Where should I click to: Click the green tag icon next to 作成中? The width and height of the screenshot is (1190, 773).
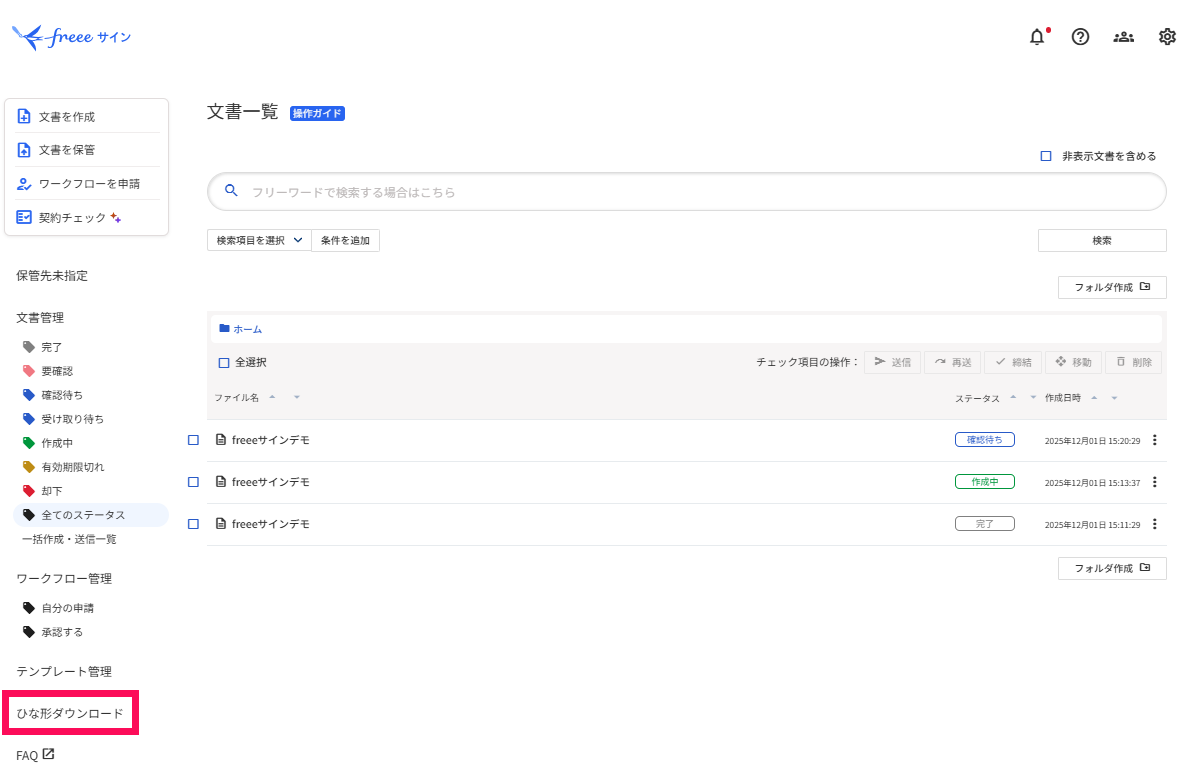tap(29, 443)
